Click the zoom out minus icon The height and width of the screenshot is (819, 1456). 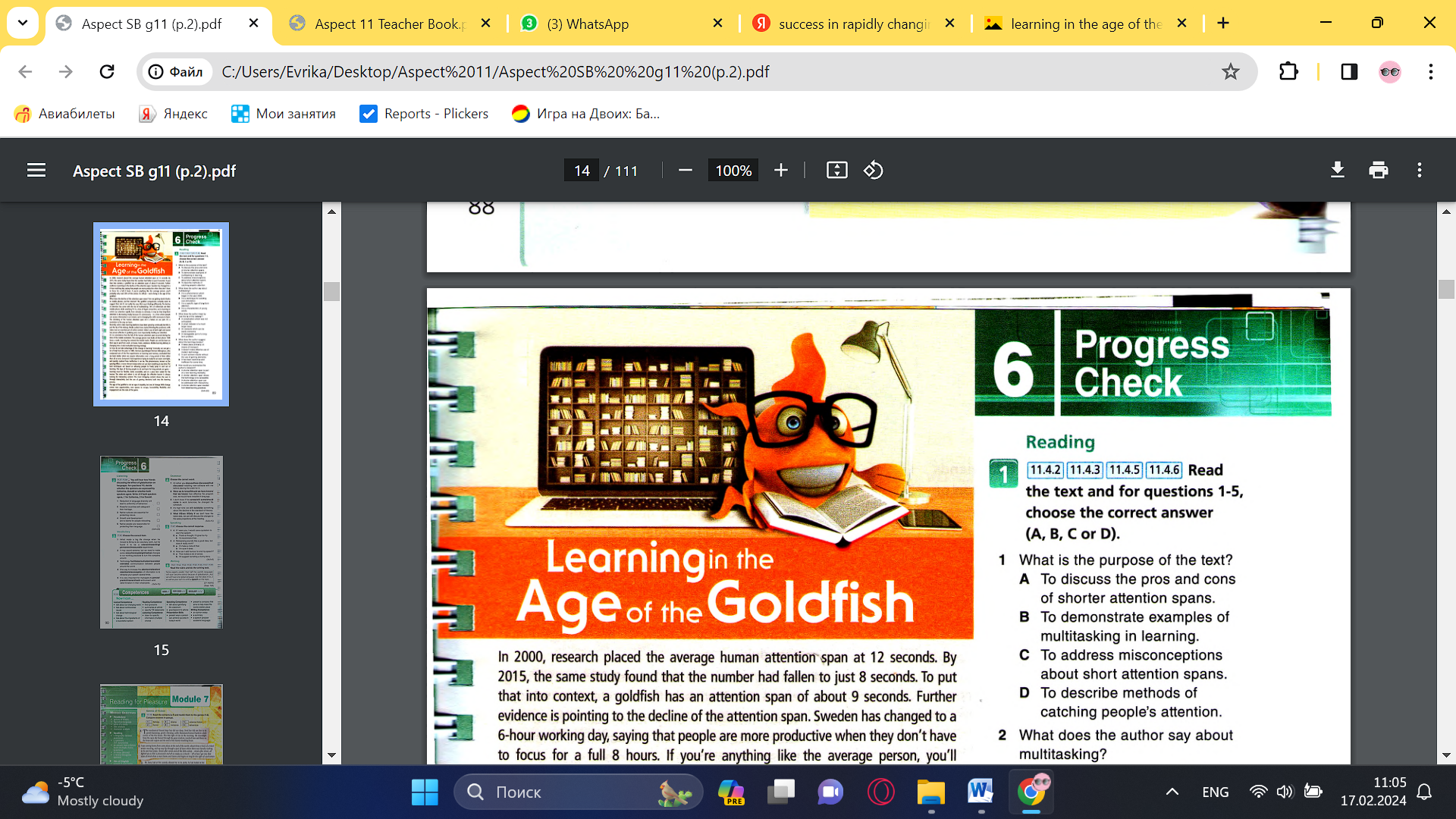(686, 171)
